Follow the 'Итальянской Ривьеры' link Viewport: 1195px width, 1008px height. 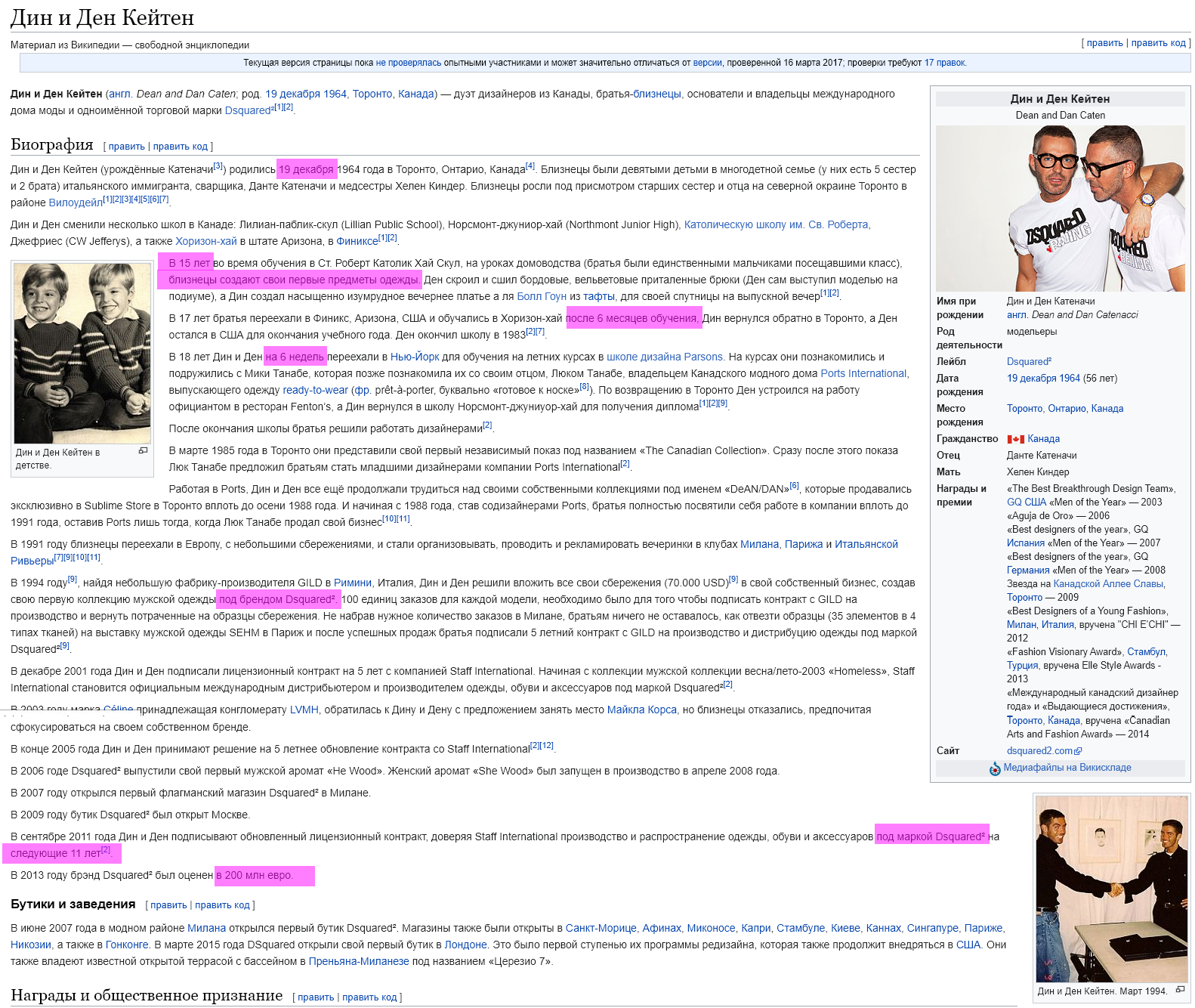click(866, 545)
